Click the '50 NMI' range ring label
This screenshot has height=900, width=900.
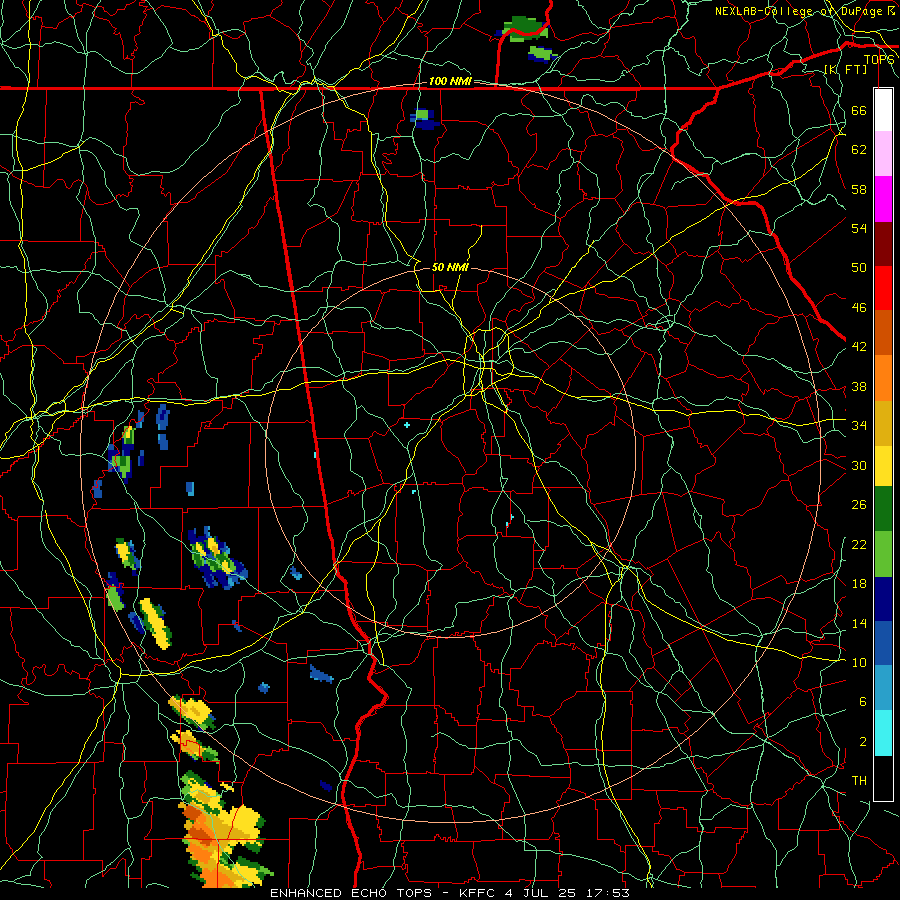[x=450, y=267]
